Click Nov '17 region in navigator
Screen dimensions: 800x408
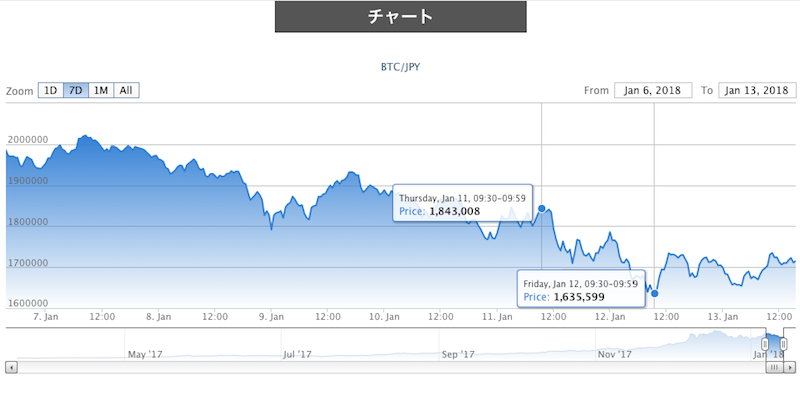click(x=614, y=354)
